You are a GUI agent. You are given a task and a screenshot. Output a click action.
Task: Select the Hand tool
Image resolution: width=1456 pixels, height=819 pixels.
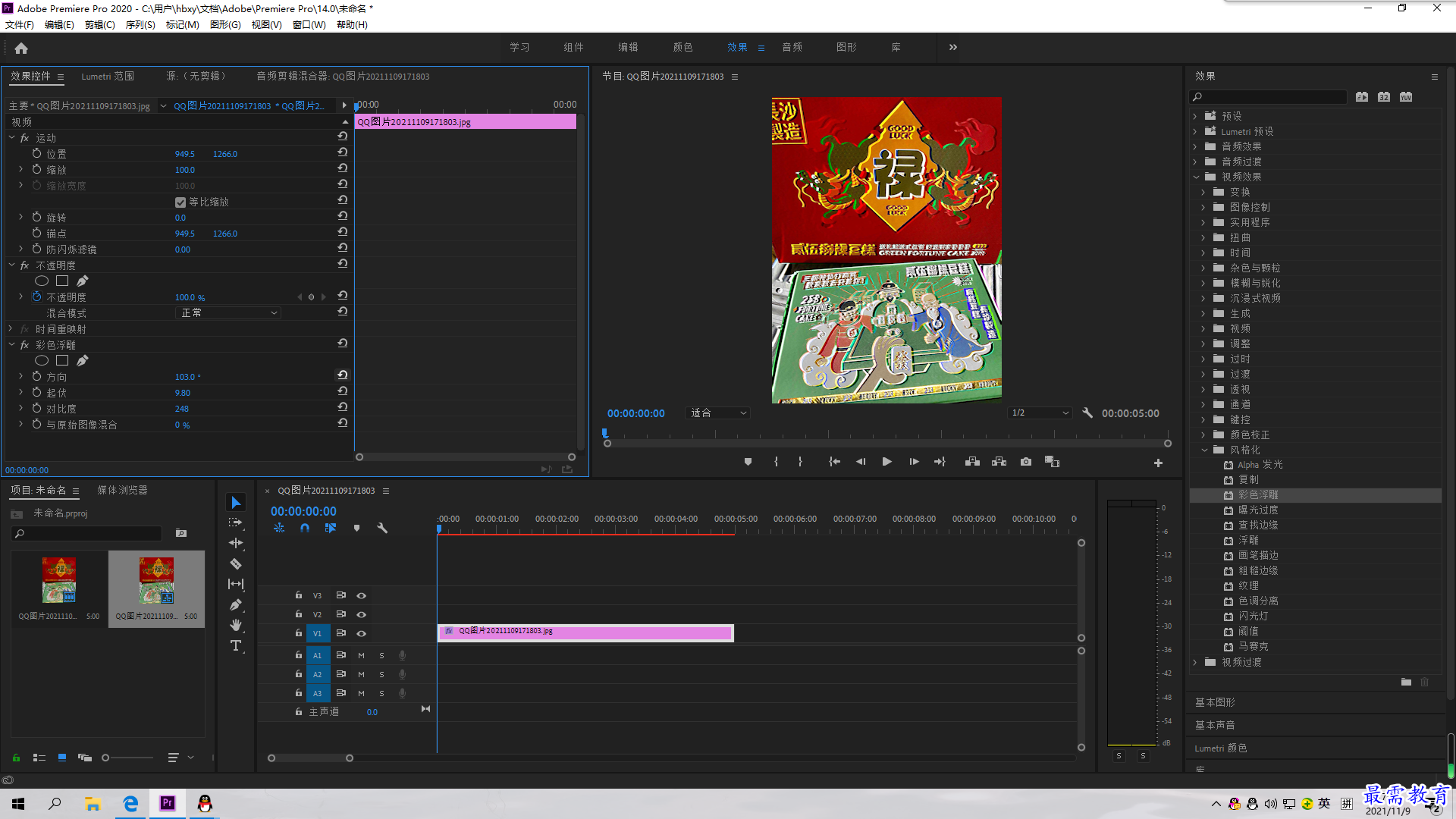point(236,625)
